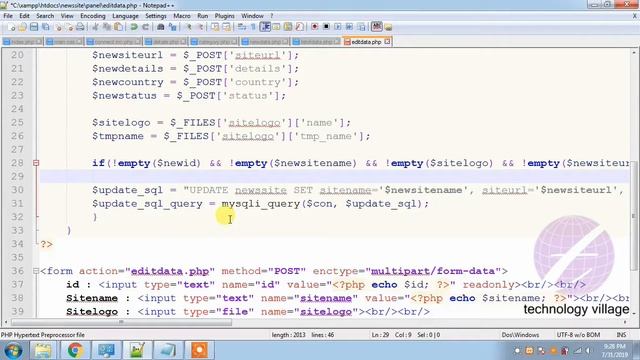Click the Zoom Out toolbar icon

coord(201,27)
